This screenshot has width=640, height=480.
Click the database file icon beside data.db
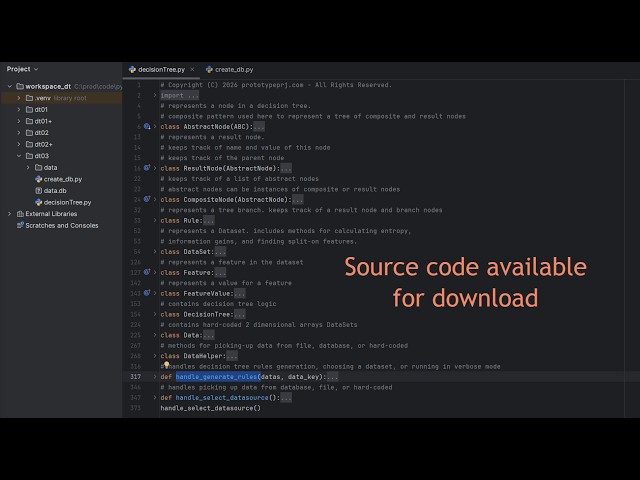(x=39, y=191)
